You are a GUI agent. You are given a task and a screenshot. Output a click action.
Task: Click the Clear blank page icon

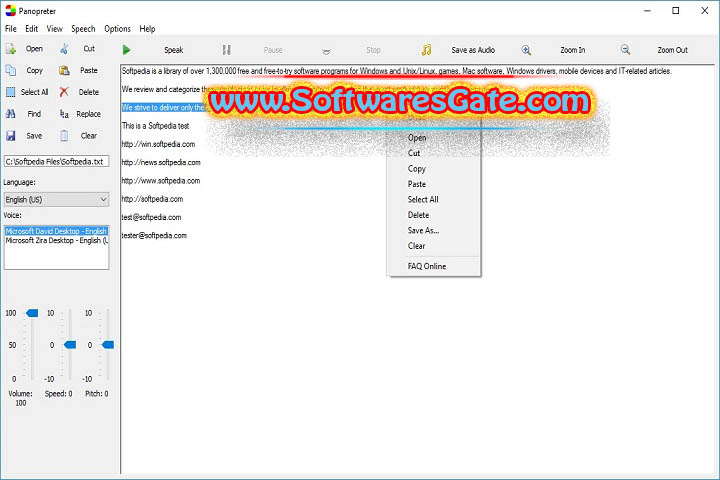click(x=64, y=136)
